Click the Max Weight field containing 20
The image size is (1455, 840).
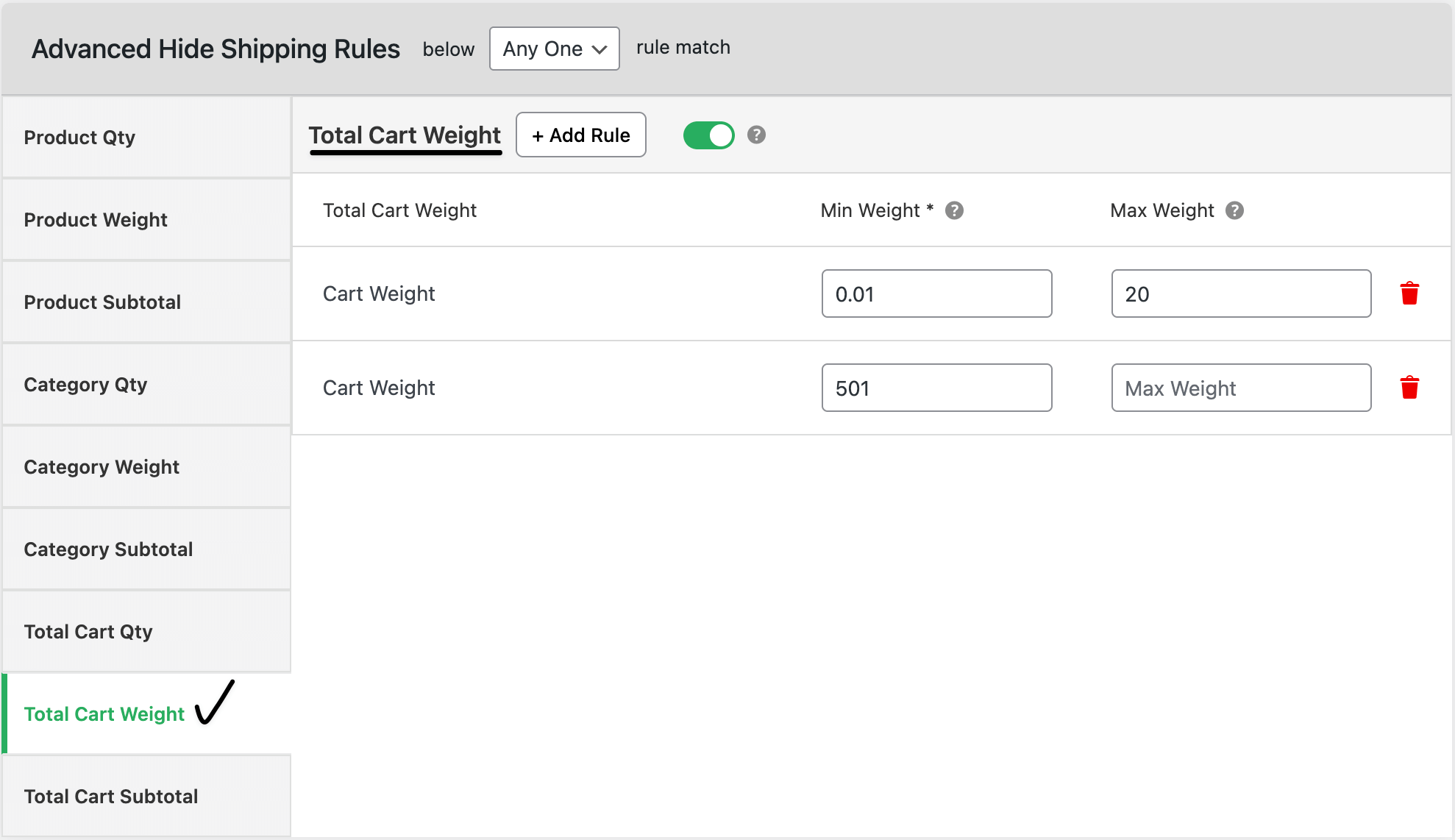[x=1240, y=293]
